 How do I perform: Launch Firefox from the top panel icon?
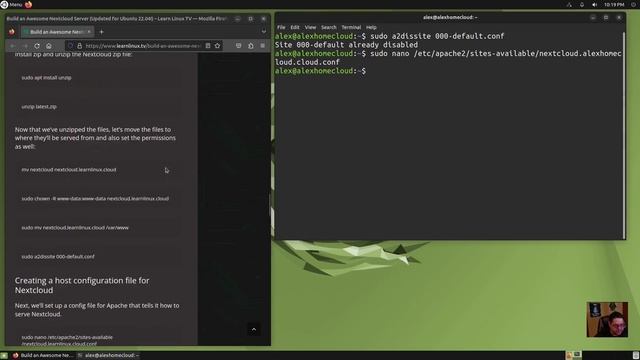tap(28, 4)
